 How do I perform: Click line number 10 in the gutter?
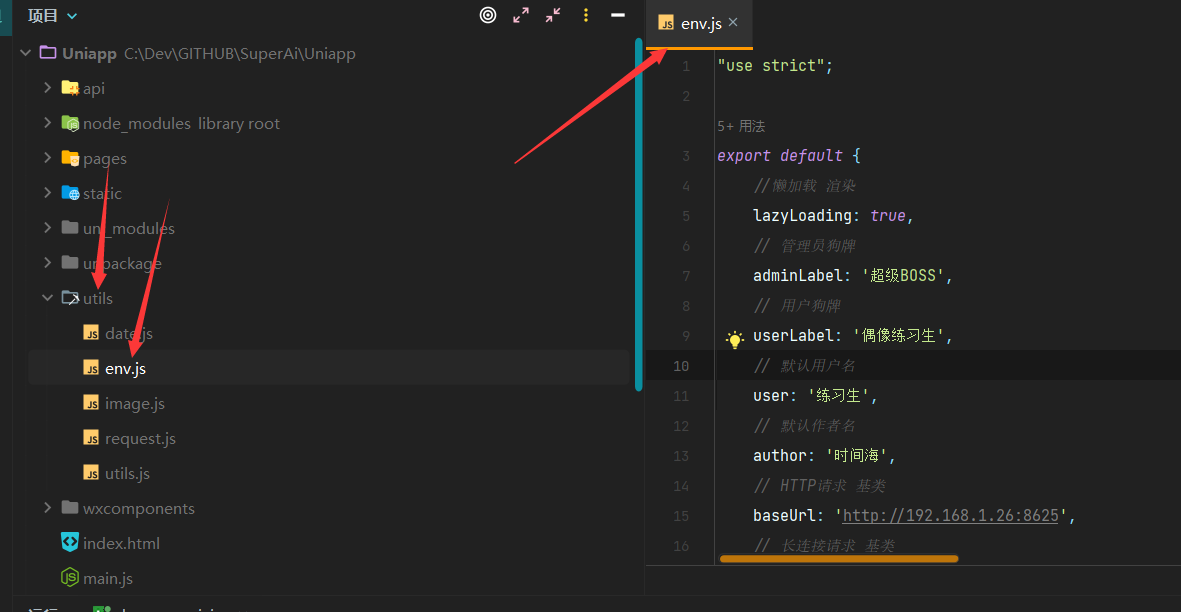click(x=681, y=366)
